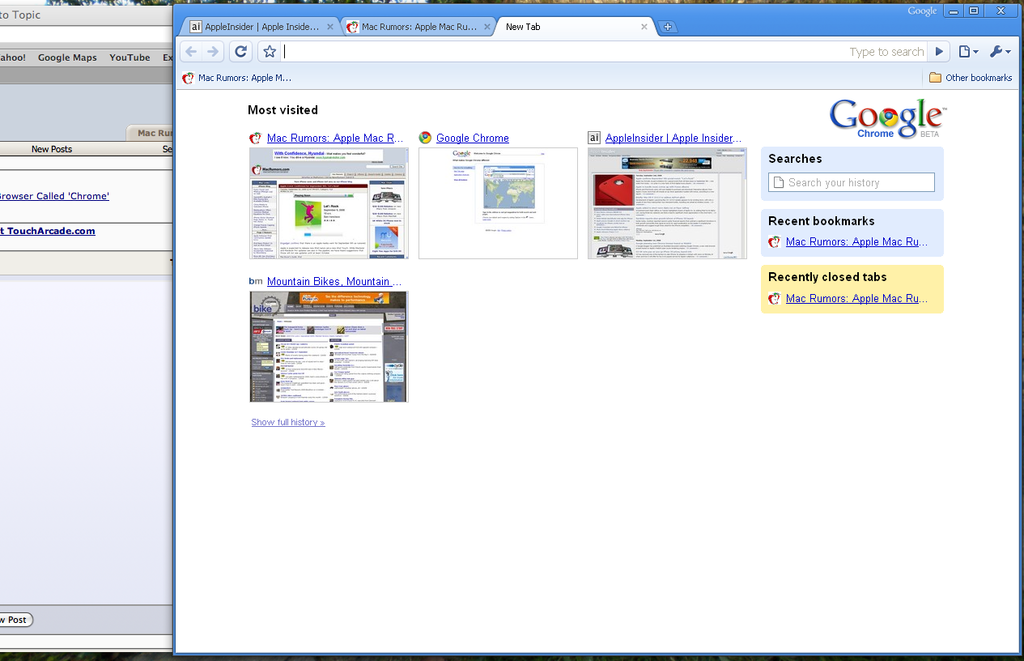
Task: Select the New Tab tab
Action: coord(573,27)
